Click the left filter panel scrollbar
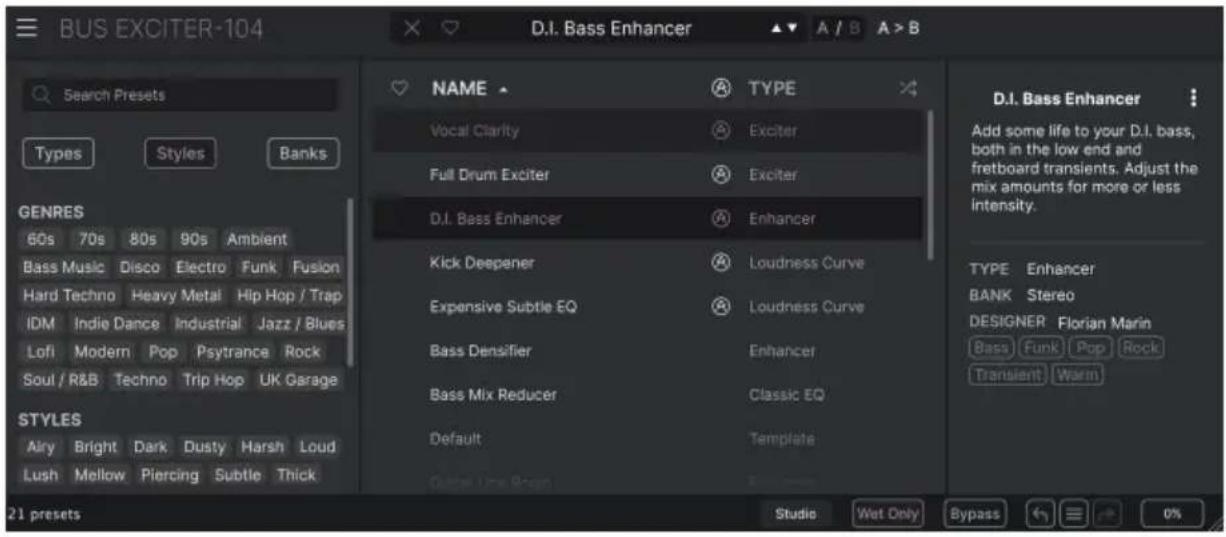Screen dimensions: 1226x537 [349, 282]
